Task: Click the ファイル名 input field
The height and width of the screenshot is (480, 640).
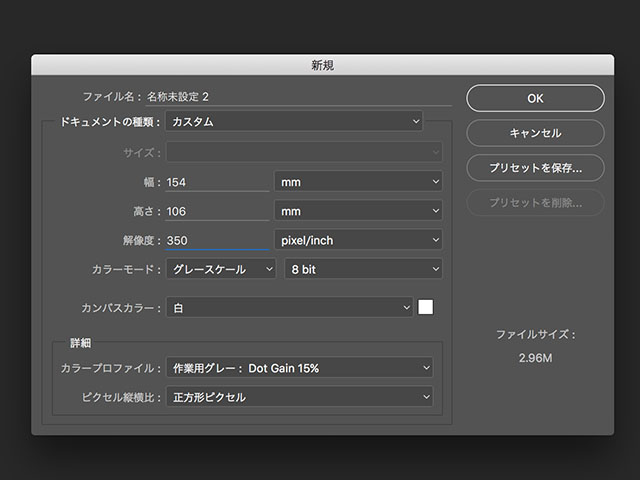Action: coord(298,97)
